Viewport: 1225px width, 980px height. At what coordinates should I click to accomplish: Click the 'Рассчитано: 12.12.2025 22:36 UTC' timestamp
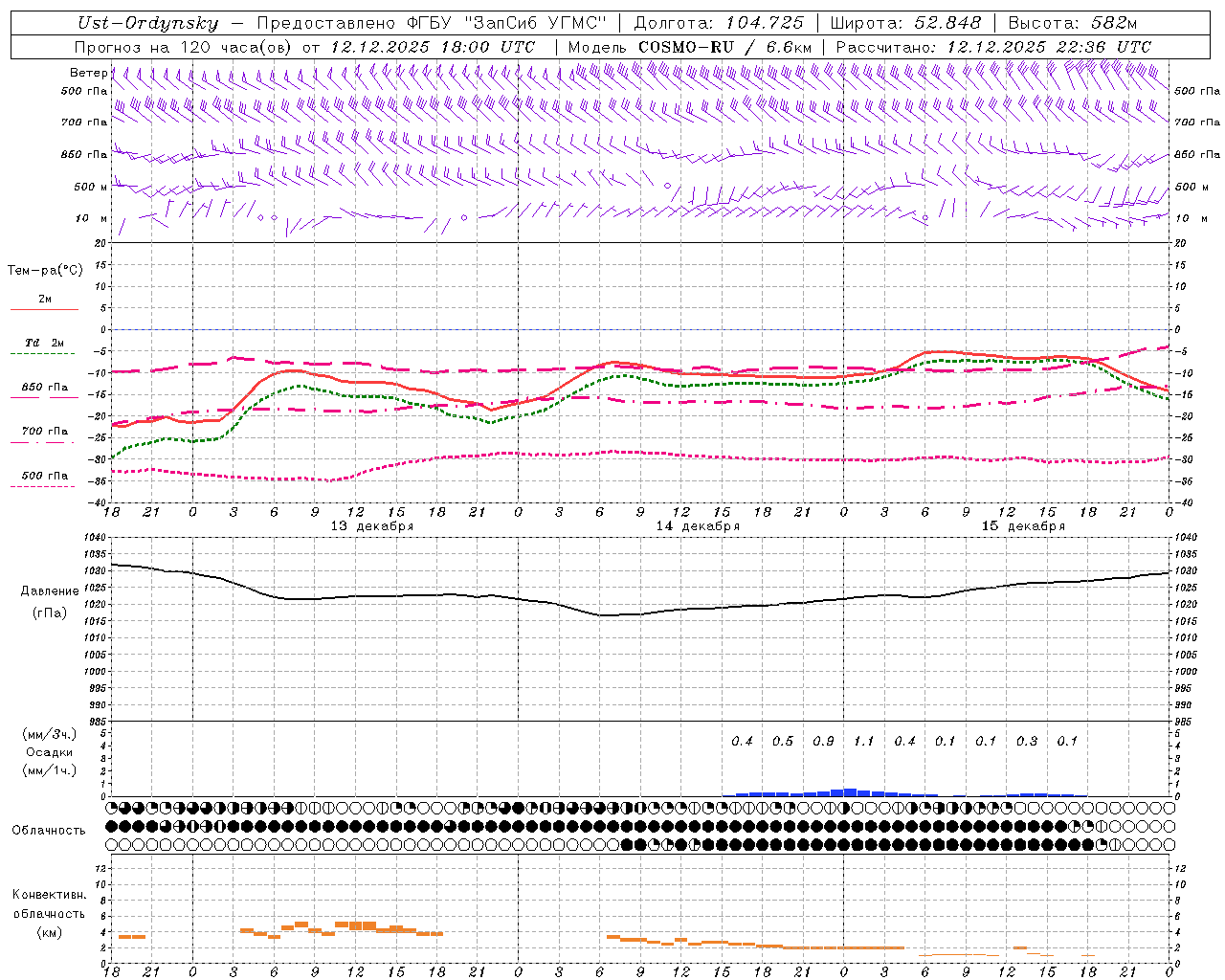[x=993, y=47]
